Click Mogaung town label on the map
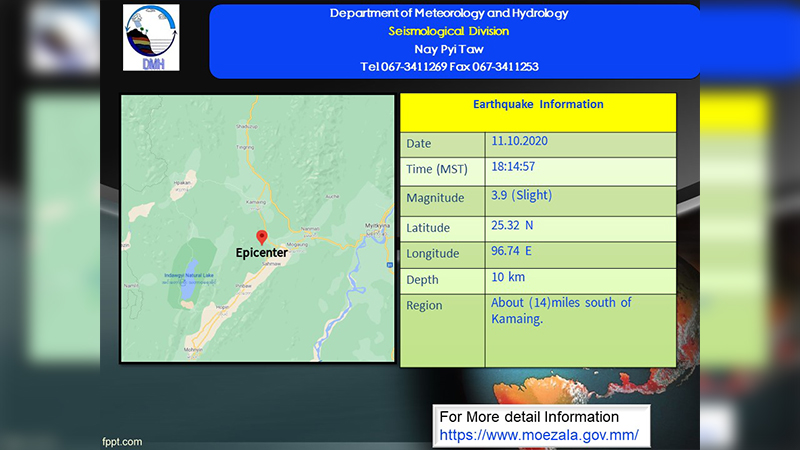The width and height of the screenshot is (800, 450). [x=297, y=244]
